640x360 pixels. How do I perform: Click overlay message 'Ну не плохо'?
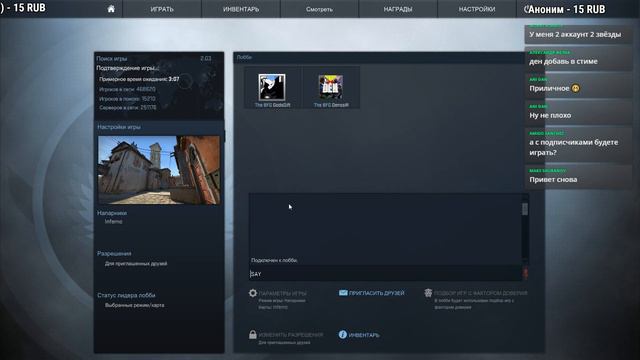[x=550, y=116]
